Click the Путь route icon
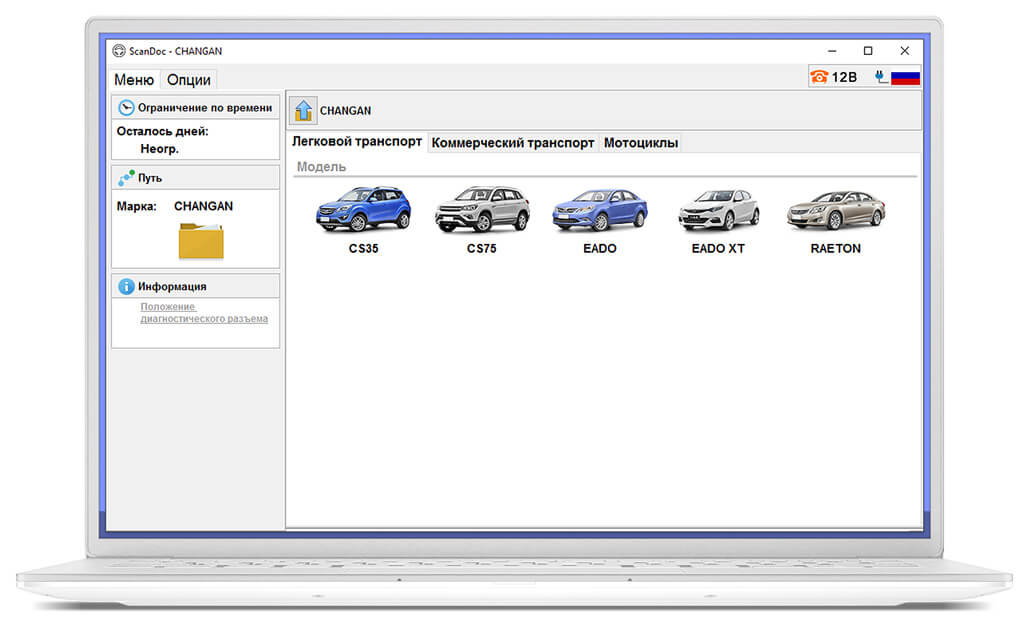Screen dimensions: 1024x626 [126, 178]
